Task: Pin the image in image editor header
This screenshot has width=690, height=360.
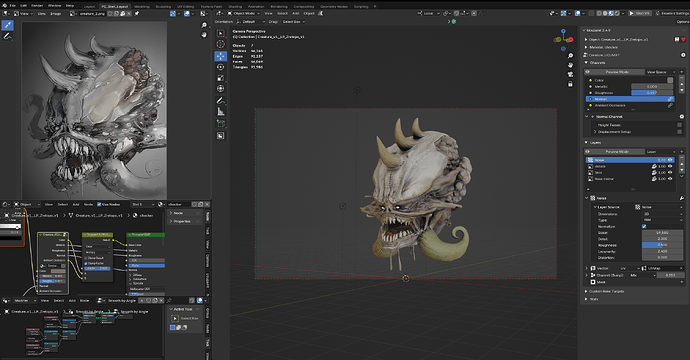Action: [137, 14]
